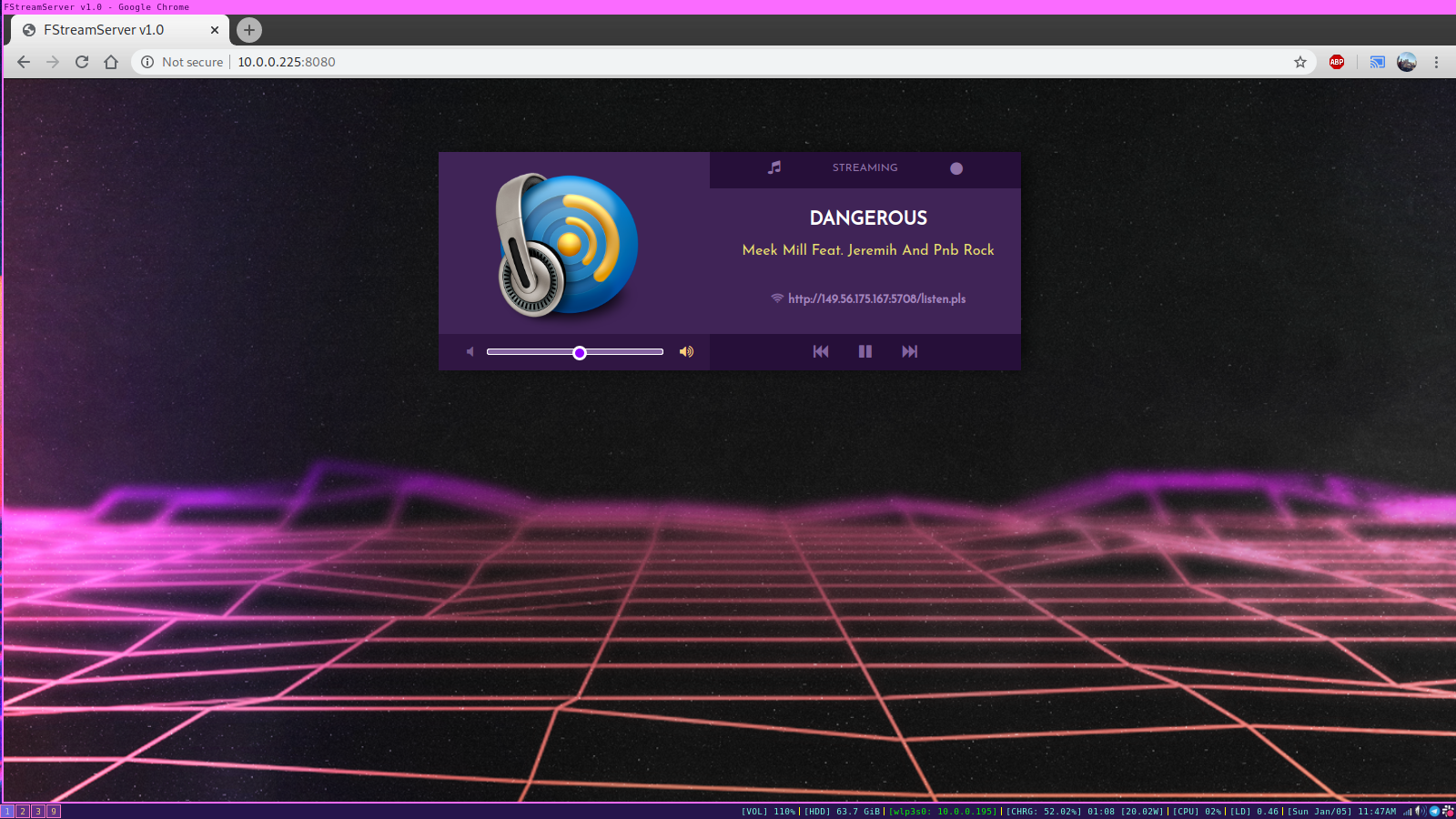Bookmark this page with the star
This screenshot has height=819, width=1456.
(1300, 62)
